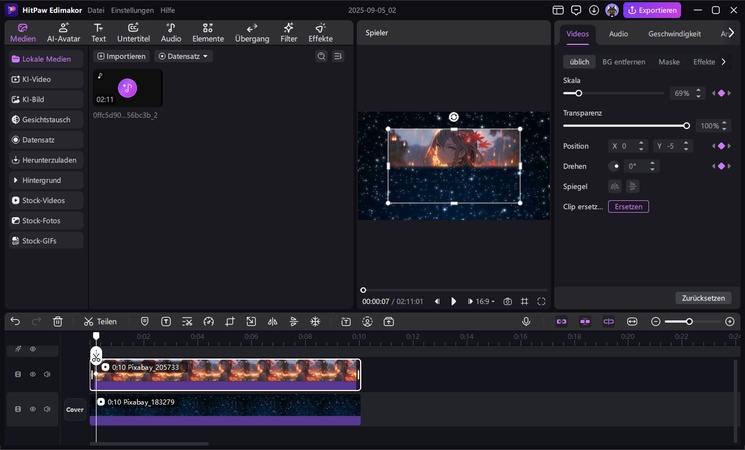Click the vertical mirror icon
This screenshot has height=450, width=745.
[x=632, y=186]
